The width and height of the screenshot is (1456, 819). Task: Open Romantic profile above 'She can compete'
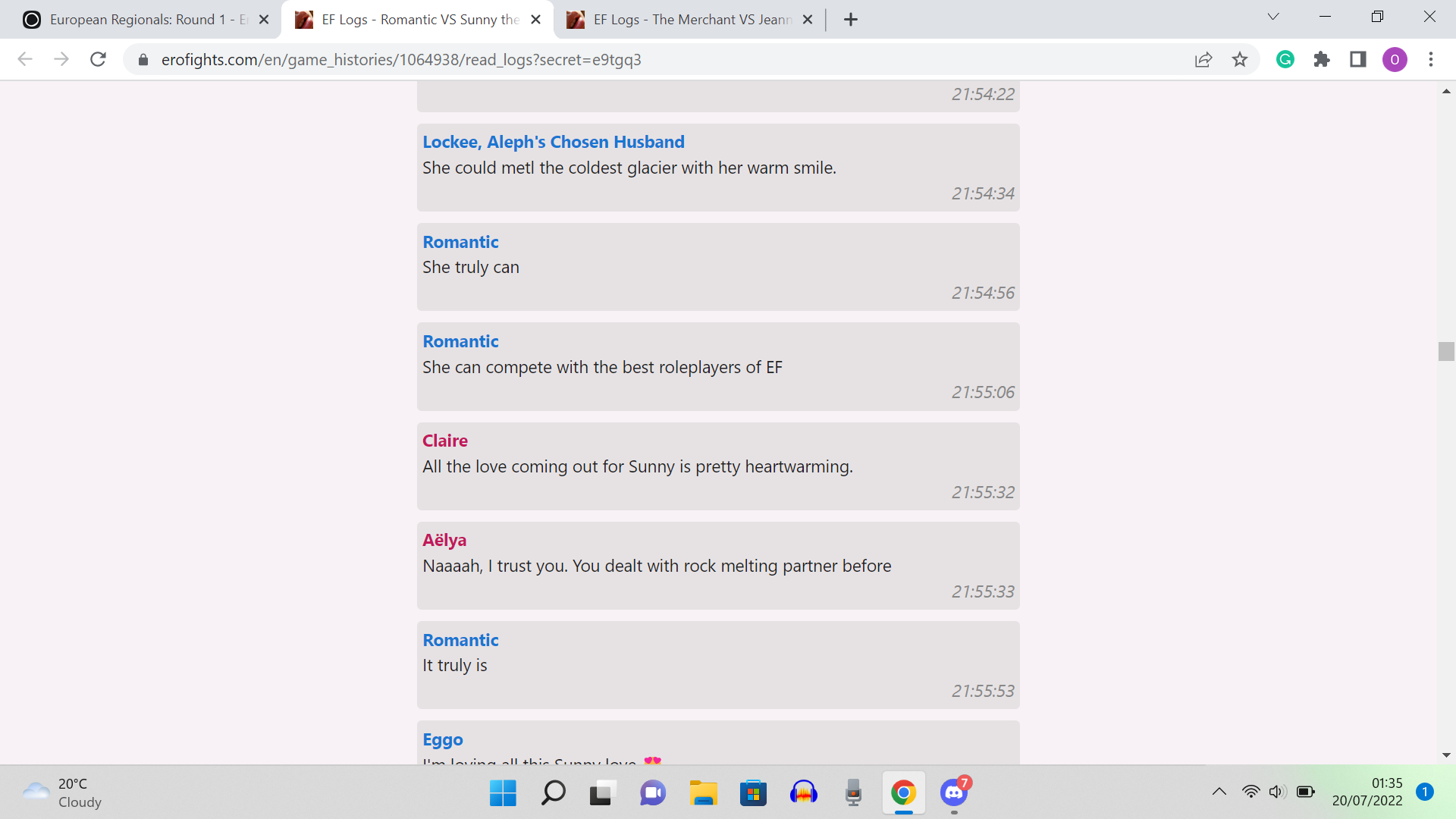click(x=460, y=341)
